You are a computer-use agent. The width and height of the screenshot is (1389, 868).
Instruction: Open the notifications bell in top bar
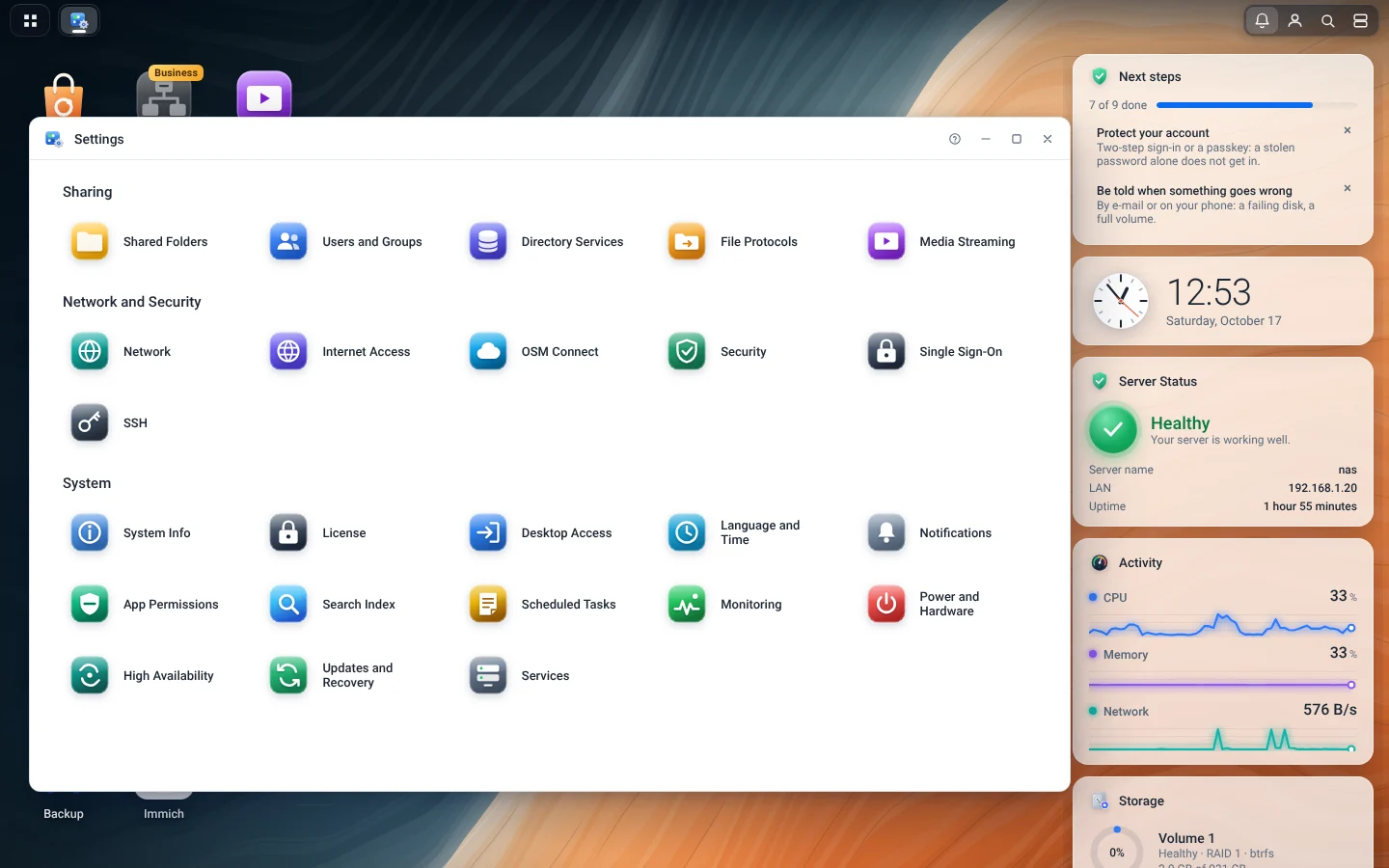tap(1262, 20)
